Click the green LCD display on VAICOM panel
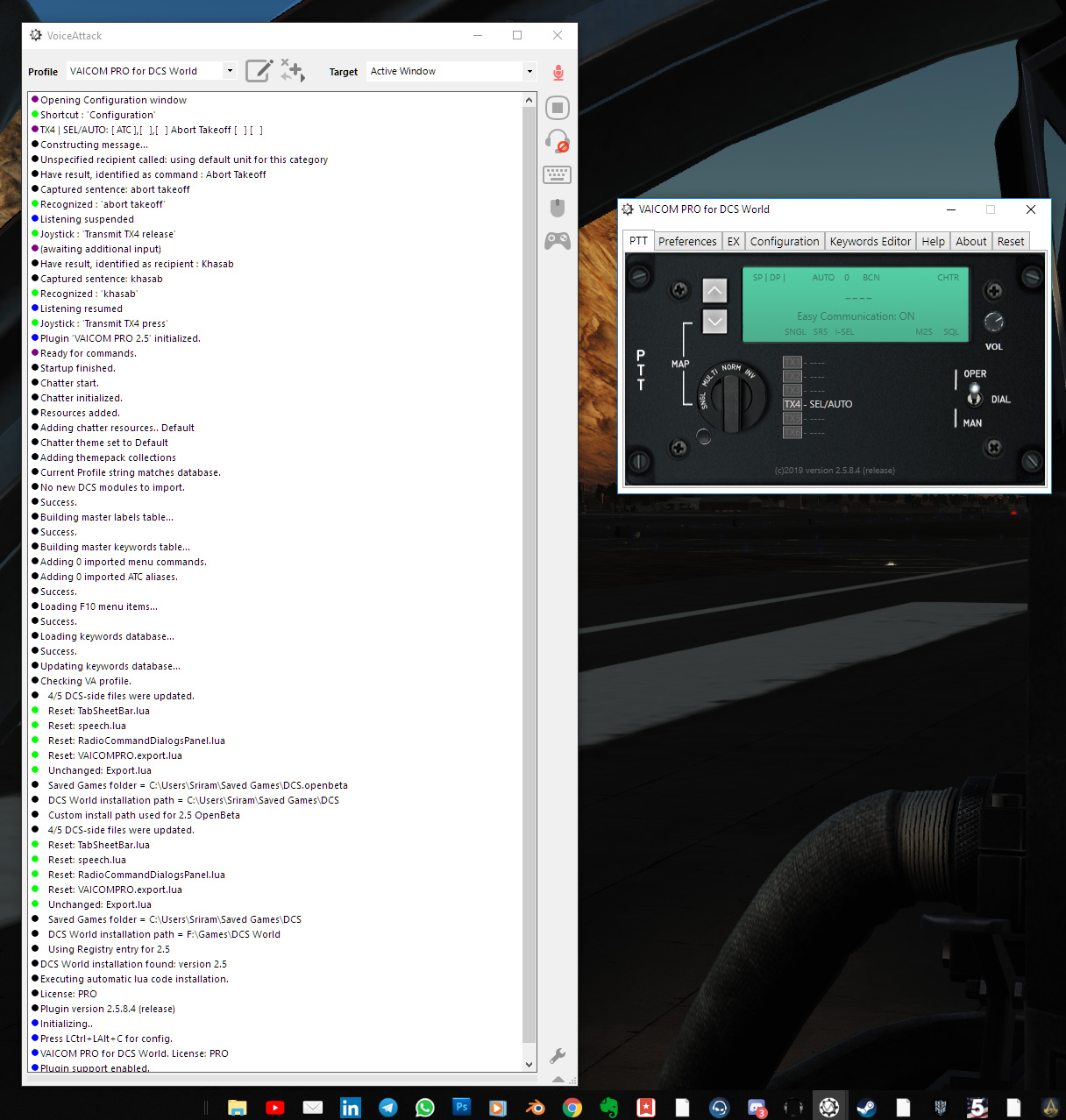The image size is (1066, 1120). click(x=856, y=304)
